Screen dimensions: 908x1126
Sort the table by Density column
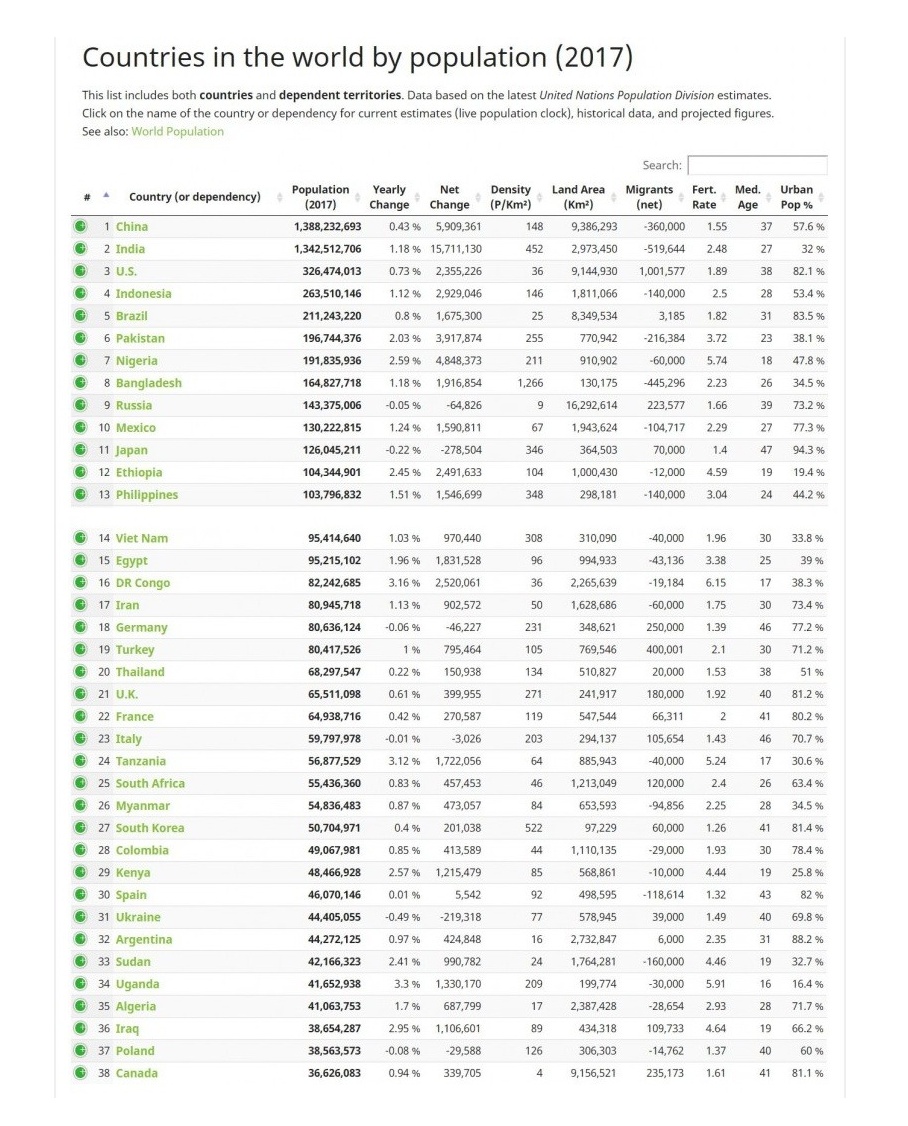pyautogui.click(x=510, y=197)
